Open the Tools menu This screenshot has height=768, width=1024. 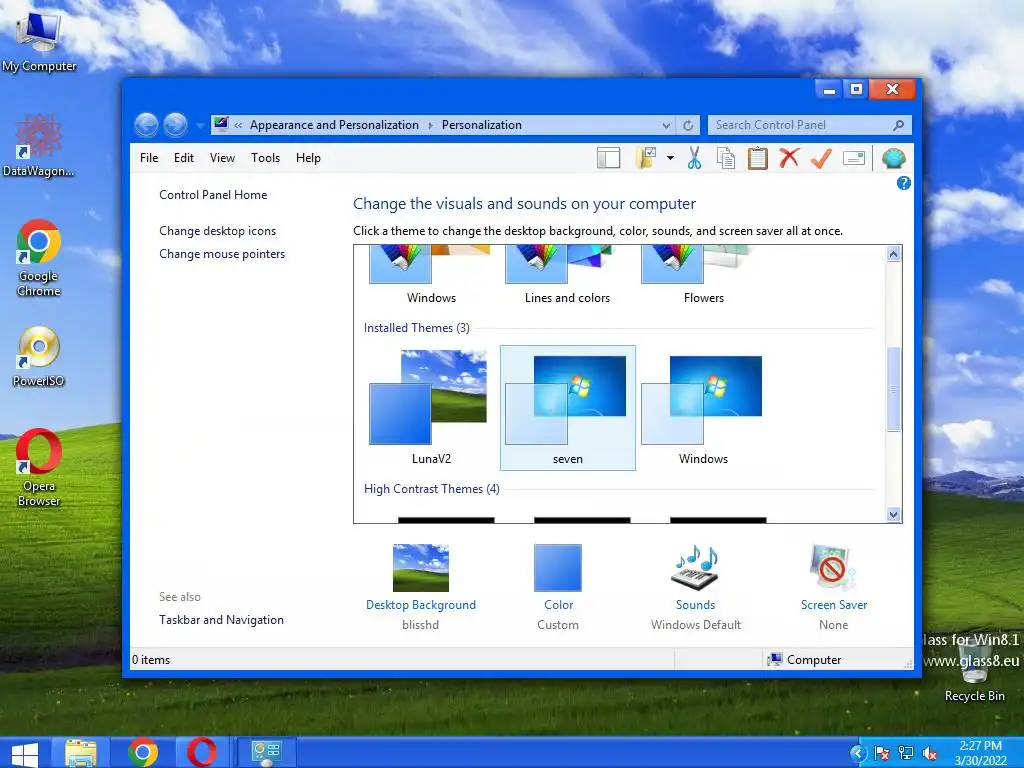[265, 158]
